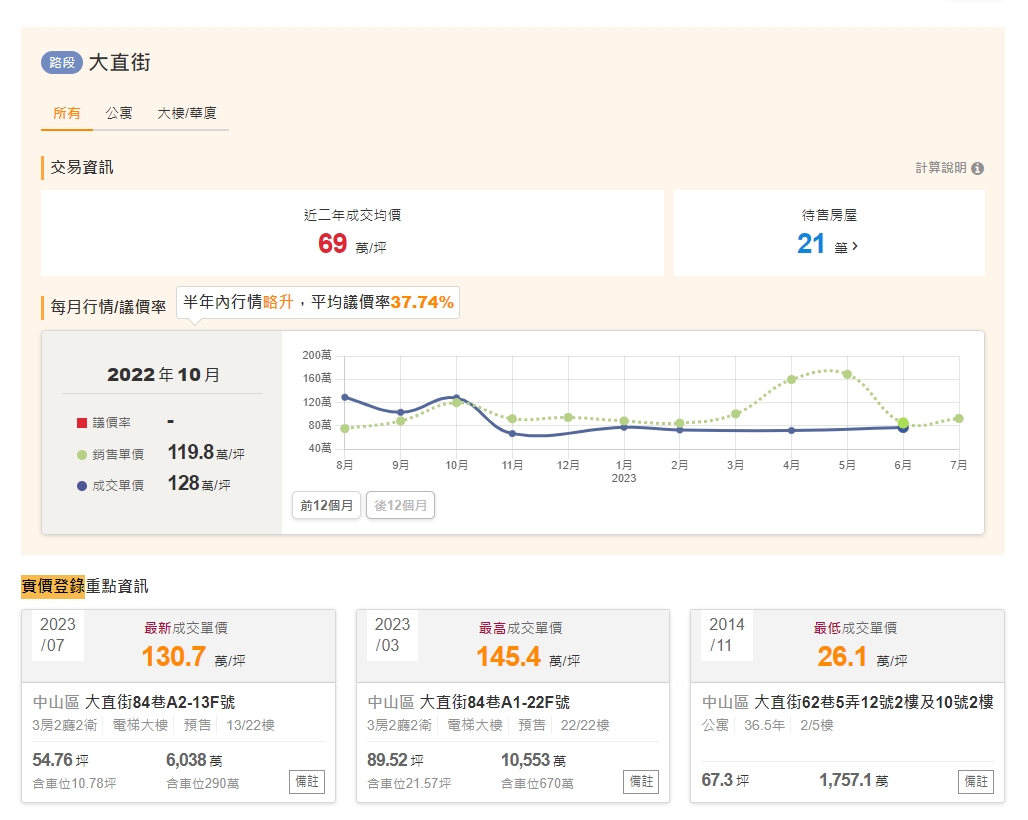Click the 67.3 坪 area value
Viewport: 1028px width, 820px height.
(x=725, y=781)
